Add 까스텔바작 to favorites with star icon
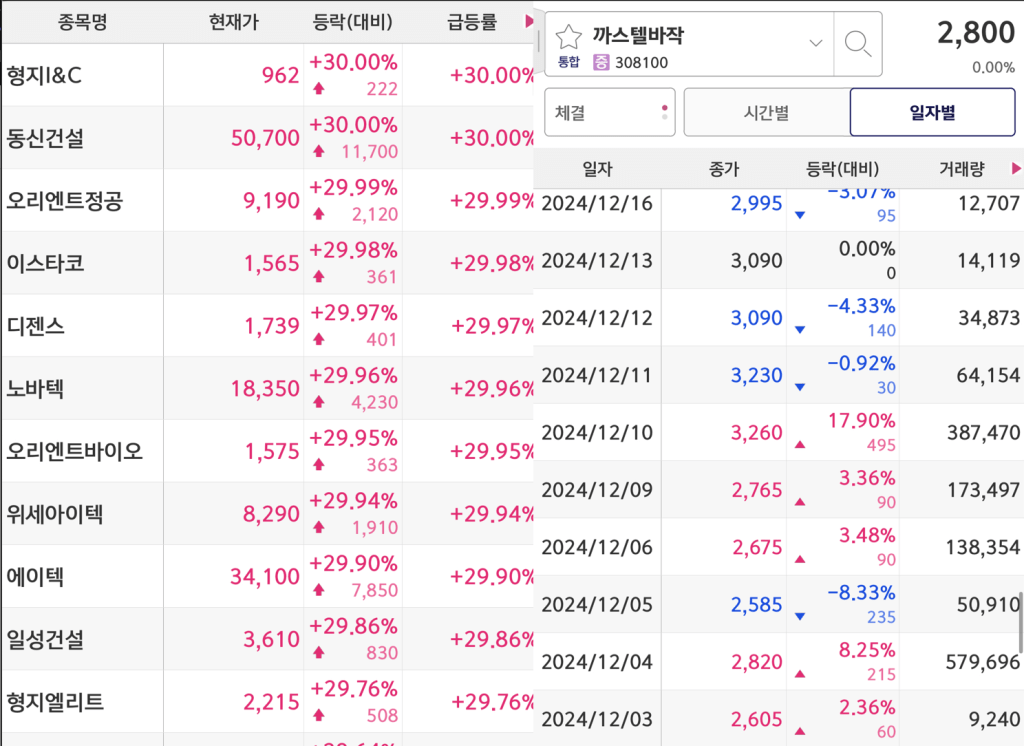1024x746 pixels. tap(568, 37)
